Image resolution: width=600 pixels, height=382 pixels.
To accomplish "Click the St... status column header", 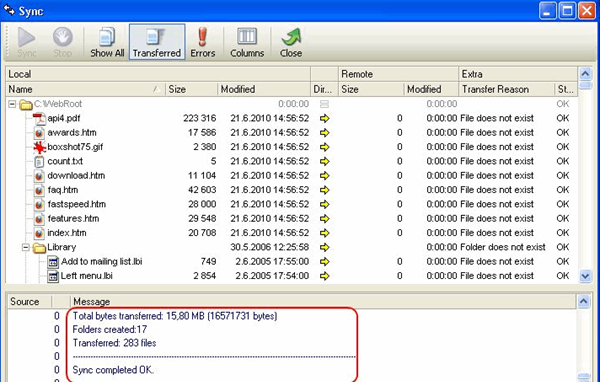I will (x=566, y=89).
